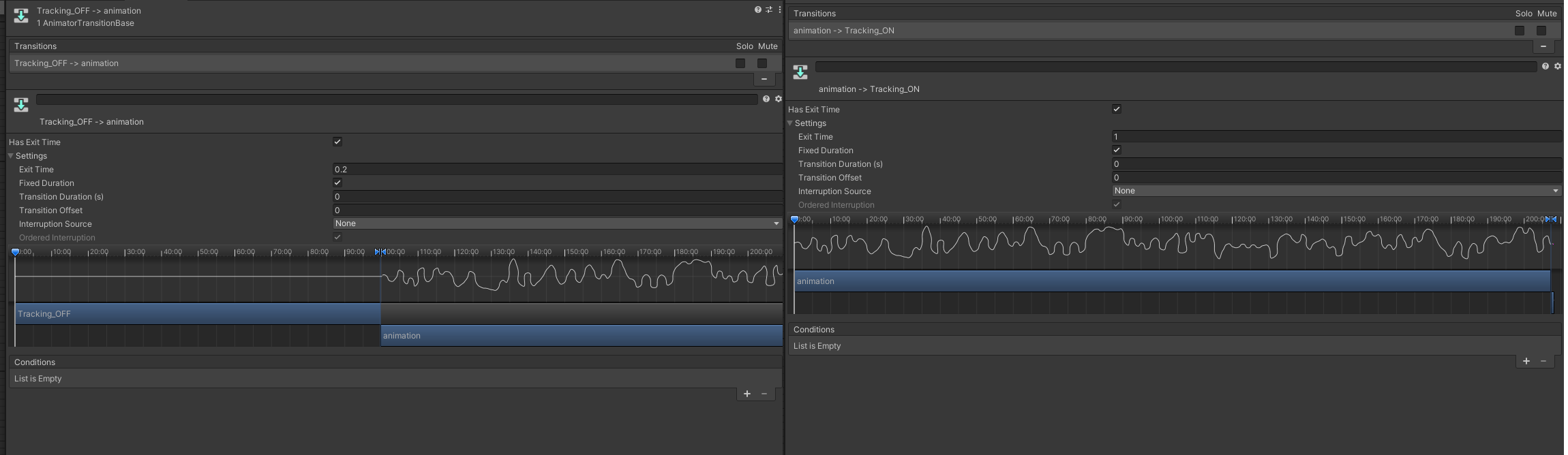
Task: Select the animation clip bar in right timeline
Action: coord(1173,281)
